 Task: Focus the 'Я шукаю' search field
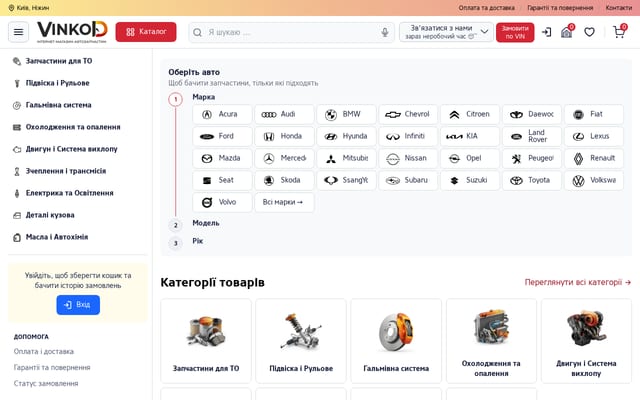click(292, 32)
